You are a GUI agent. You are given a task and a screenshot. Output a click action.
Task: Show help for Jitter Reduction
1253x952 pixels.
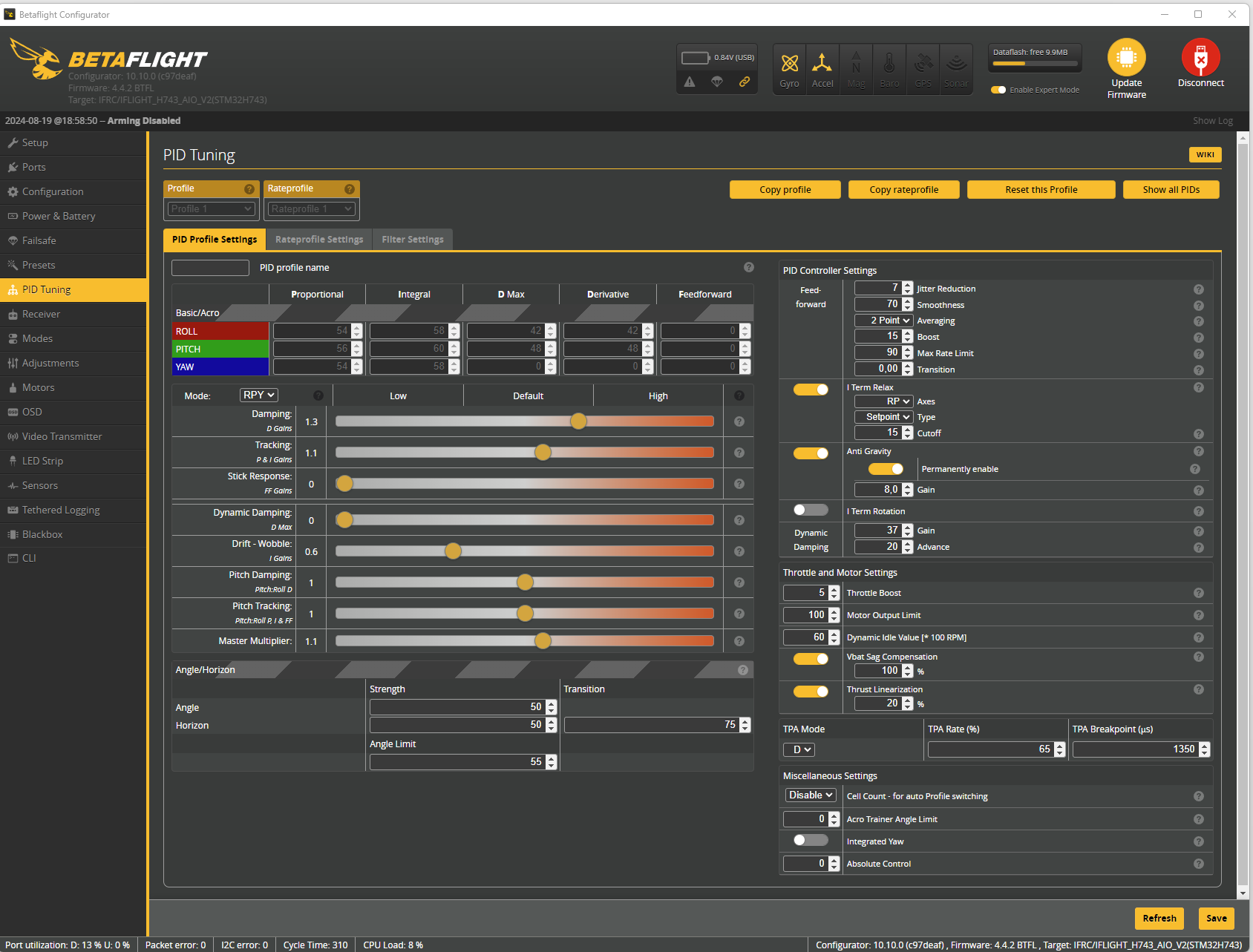pyautogui.click(x=1198, y=289)
